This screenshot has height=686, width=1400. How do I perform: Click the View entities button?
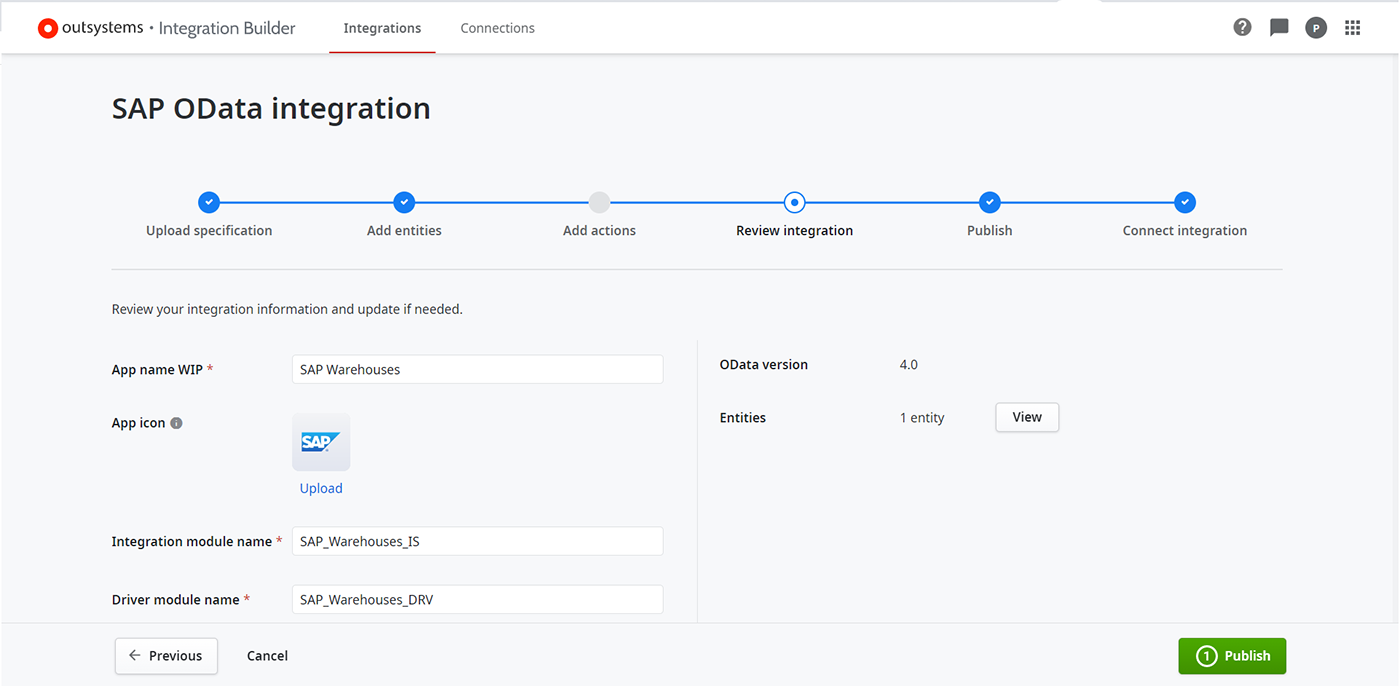pos(1027,417)
